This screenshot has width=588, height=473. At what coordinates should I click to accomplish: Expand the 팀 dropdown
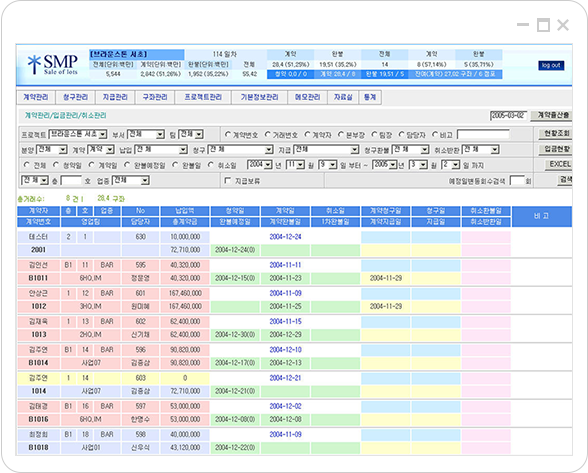tap(190, 134)
